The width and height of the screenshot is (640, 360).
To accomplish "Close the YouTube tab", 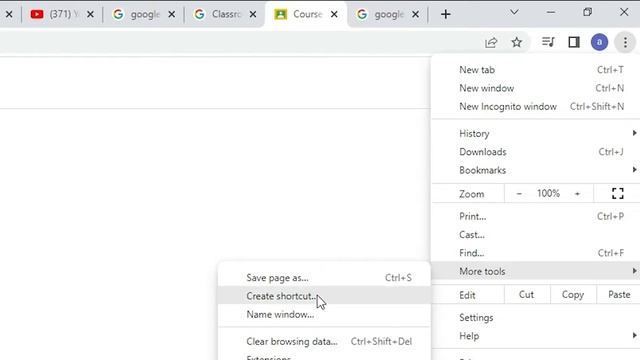I will coord(90,14).
